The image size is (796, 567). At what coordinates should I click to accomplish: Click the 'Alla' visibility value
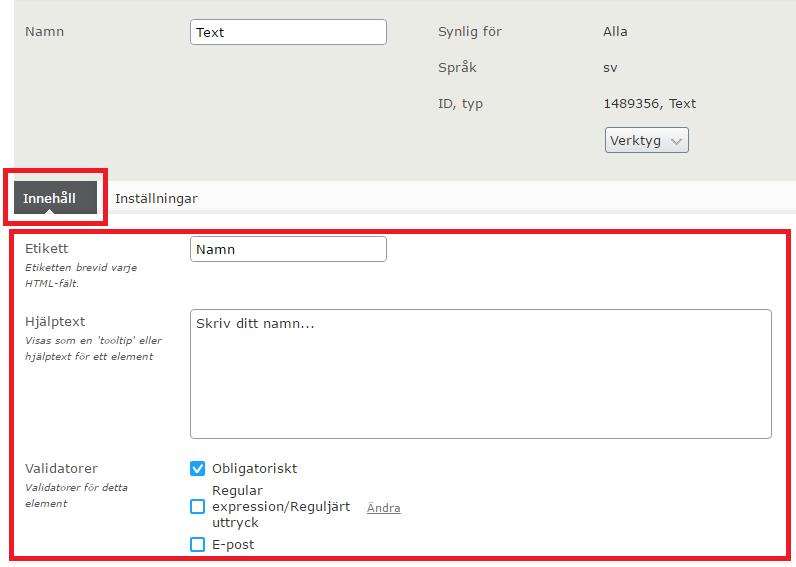coord(615,31)
